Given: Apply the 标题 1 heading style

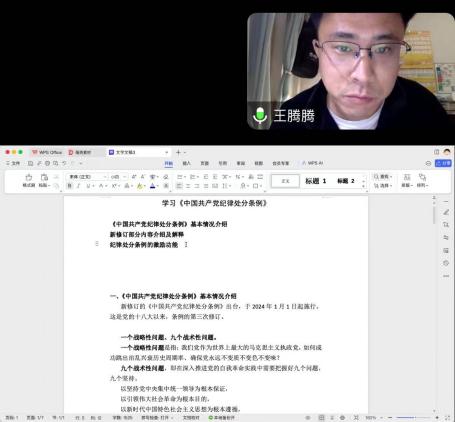Looking at the screenshot, I should point(316,181).
